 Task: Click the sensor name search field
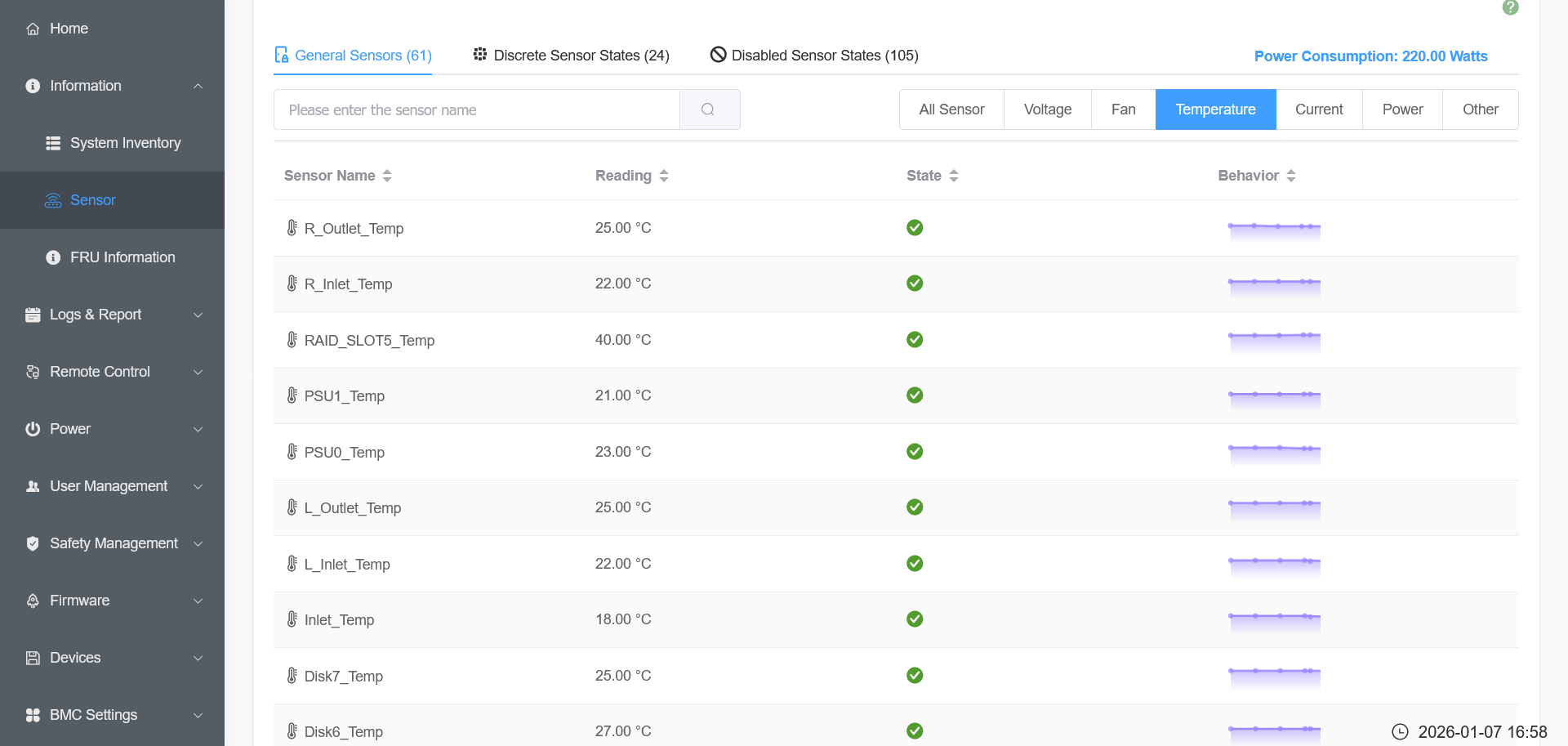coord(477,109)
